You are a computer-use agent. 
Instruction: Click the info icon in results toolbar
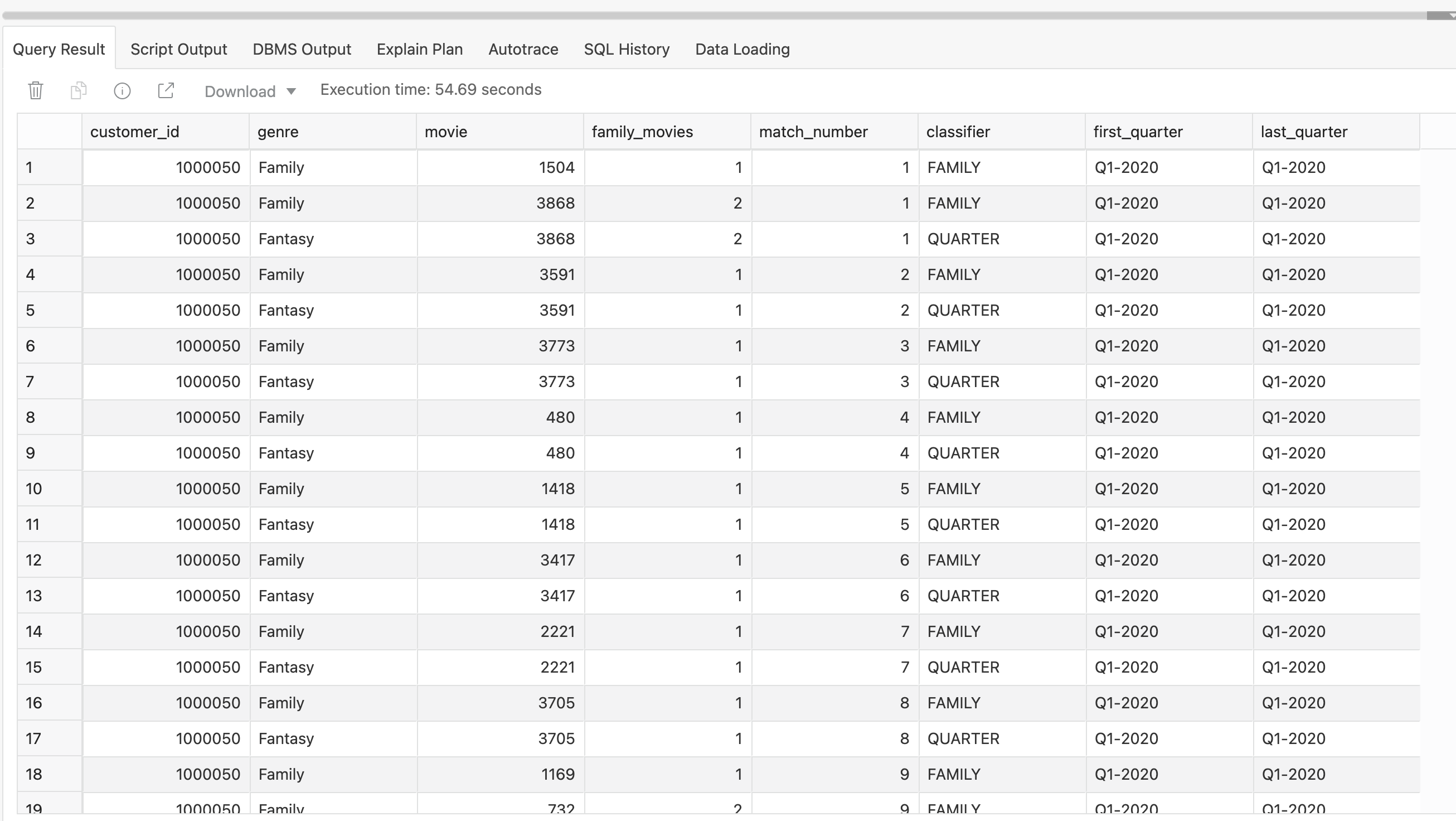pos(122,90)
